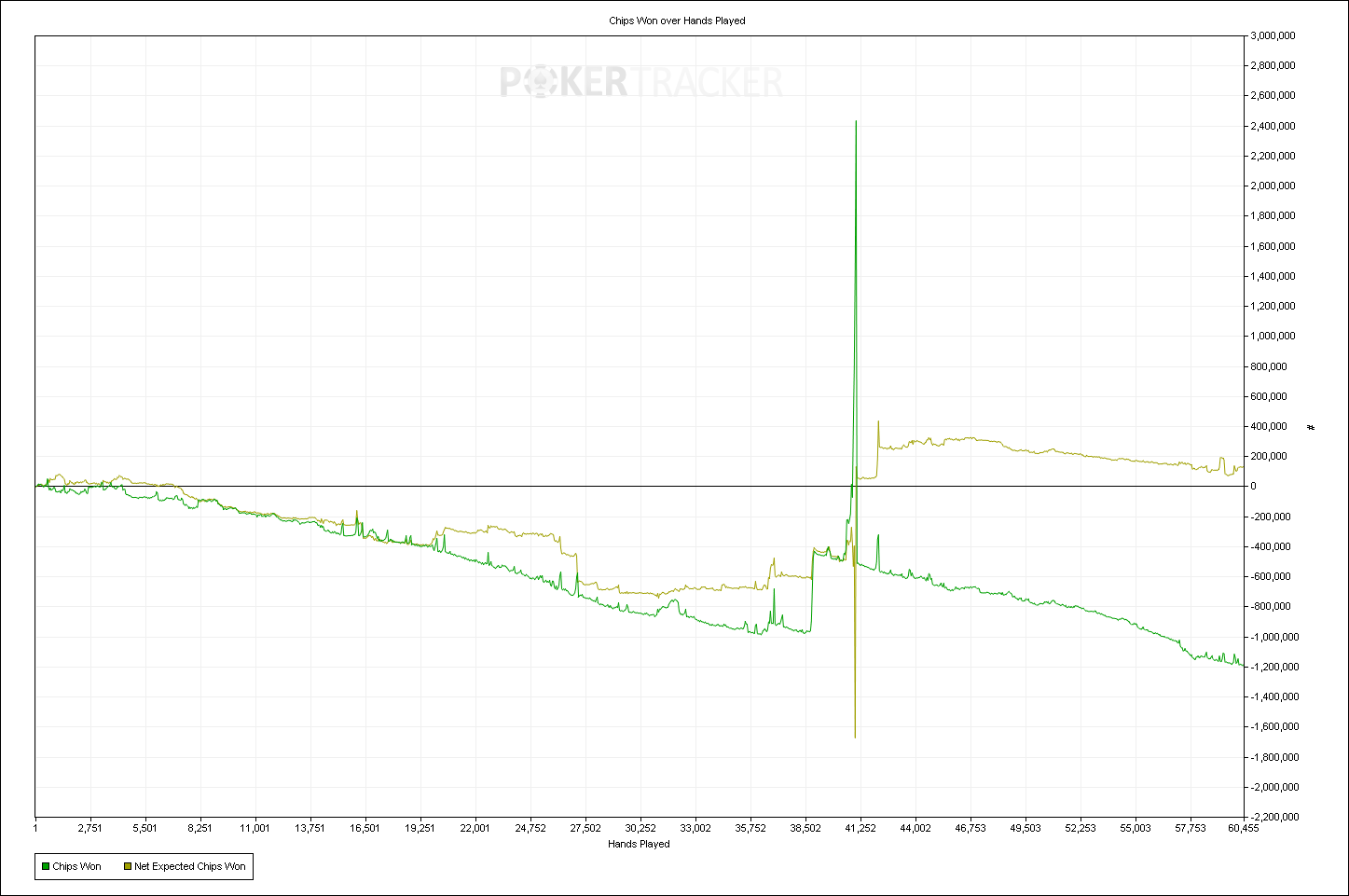
Task: Click the 30,252 tick on the x-axis
Action: [x=640, y=827]
